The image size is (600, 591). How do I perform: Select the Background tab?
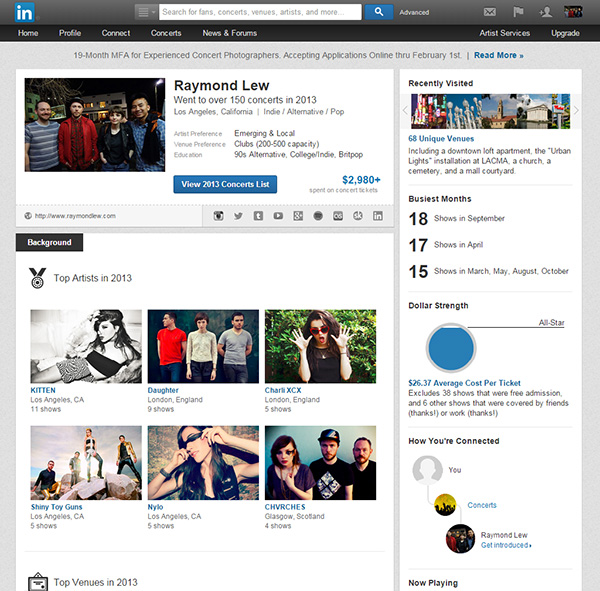click(x=49, y=243)
